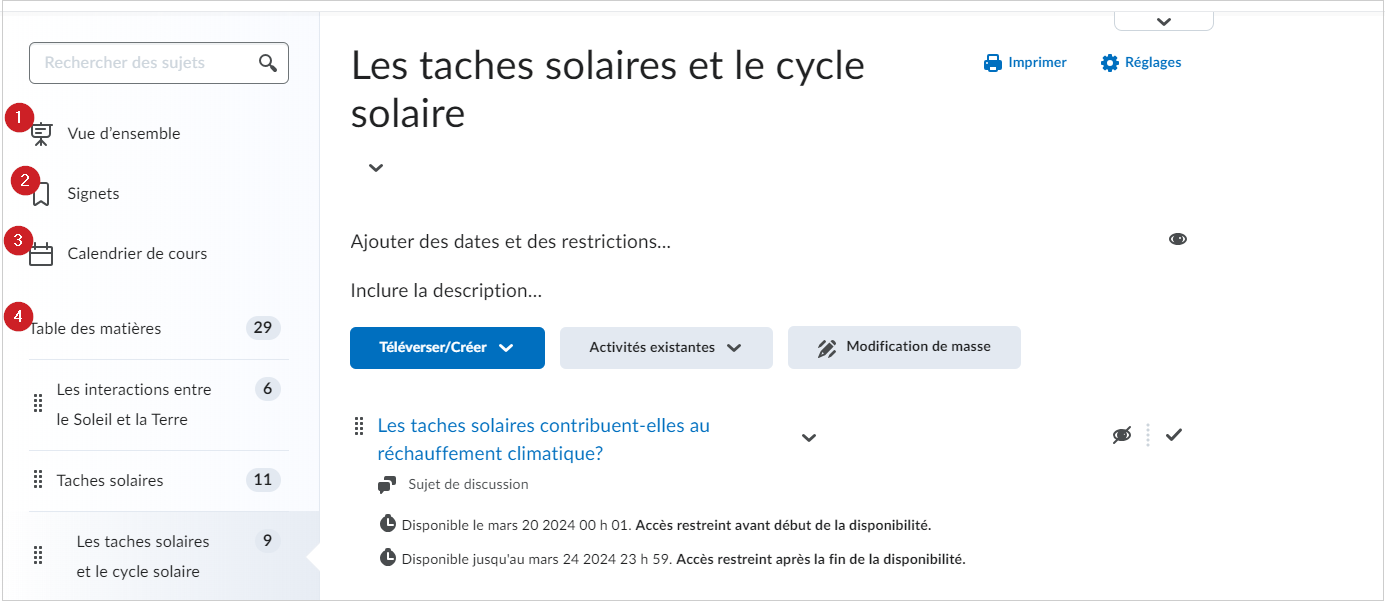
Task: Open the Téléverser/Créer dropdown
Action: [x=447, y=348]
